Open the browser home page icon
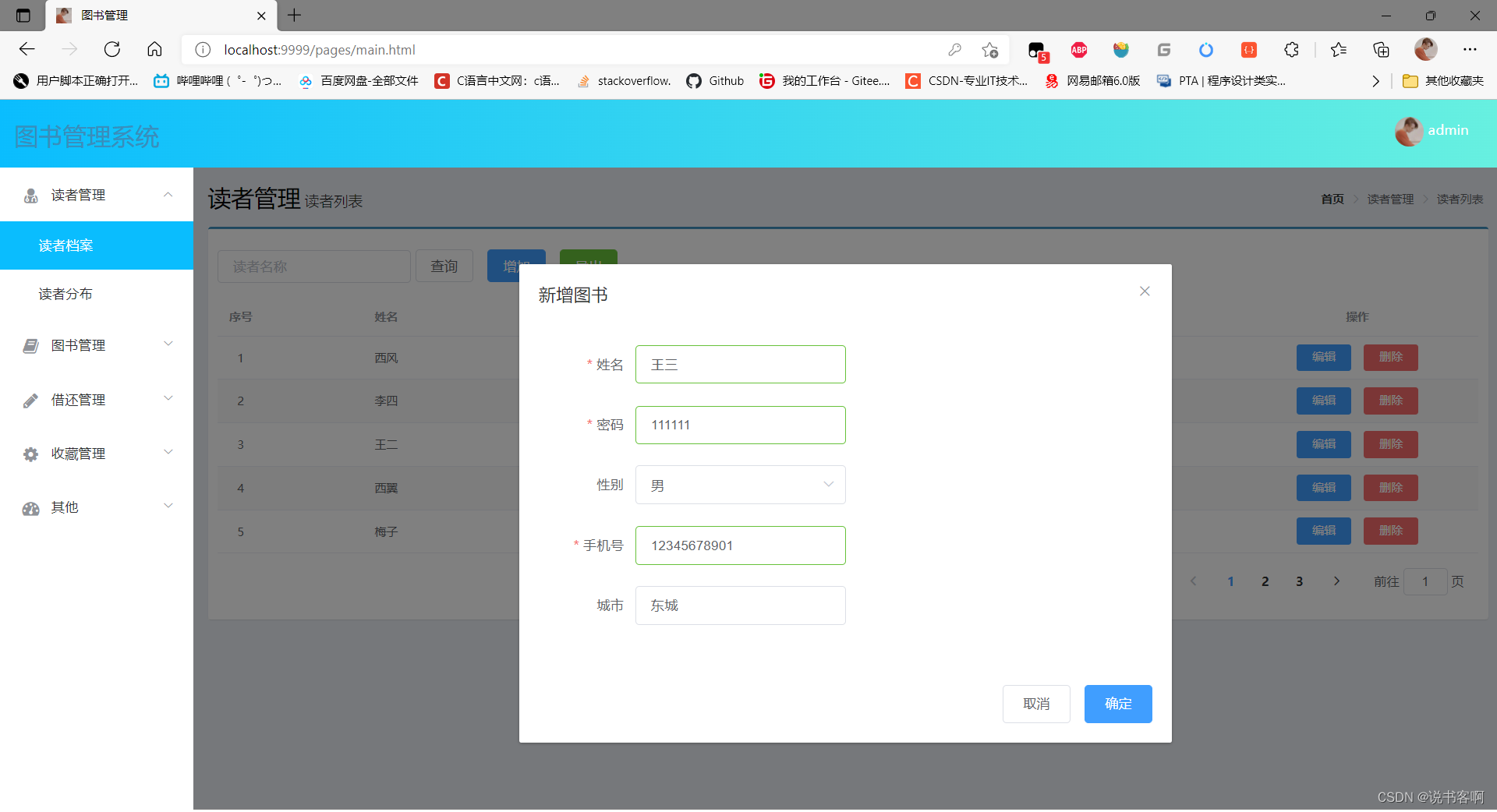1497x812 pixels. 154,49
